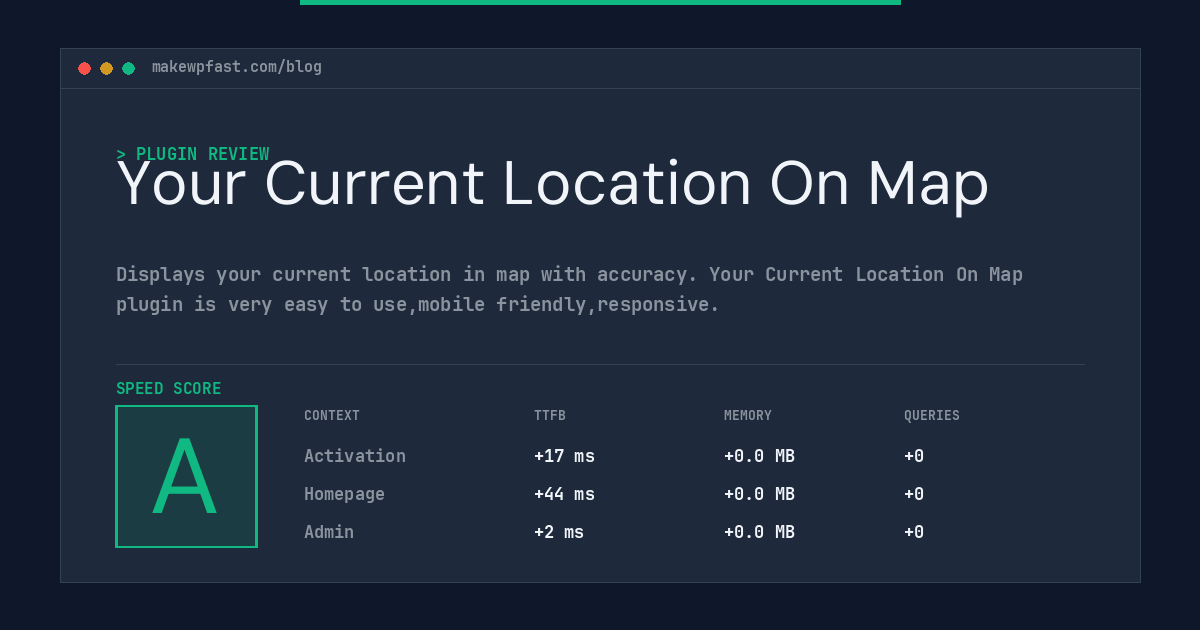Click Admin row queries value "+0"
Image resolution: width=1200 pixels, height=630 pixels.
[914, 532]
